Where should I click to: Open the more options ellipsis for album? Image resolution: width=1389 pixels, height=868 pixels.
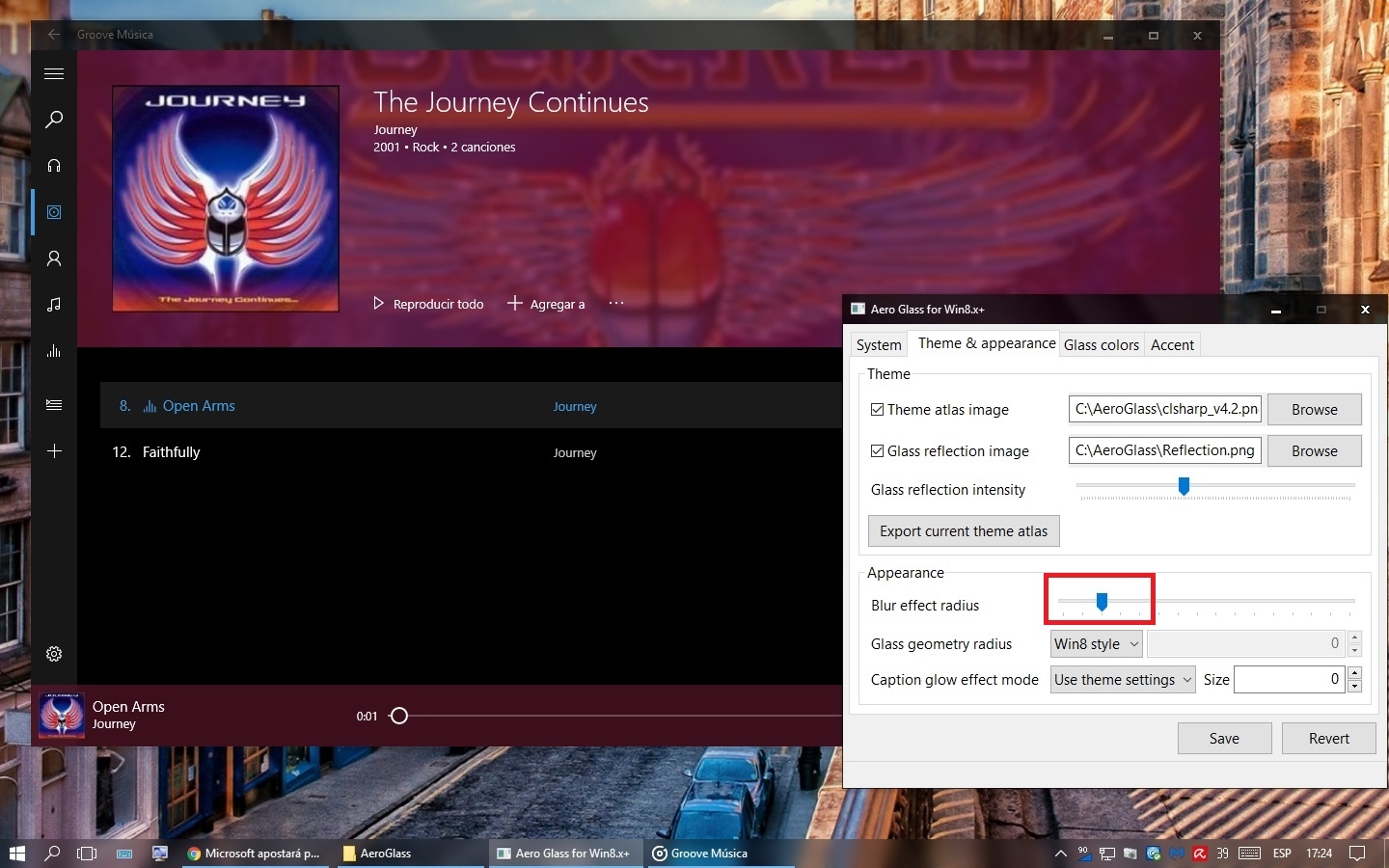[x=616, y=304]
